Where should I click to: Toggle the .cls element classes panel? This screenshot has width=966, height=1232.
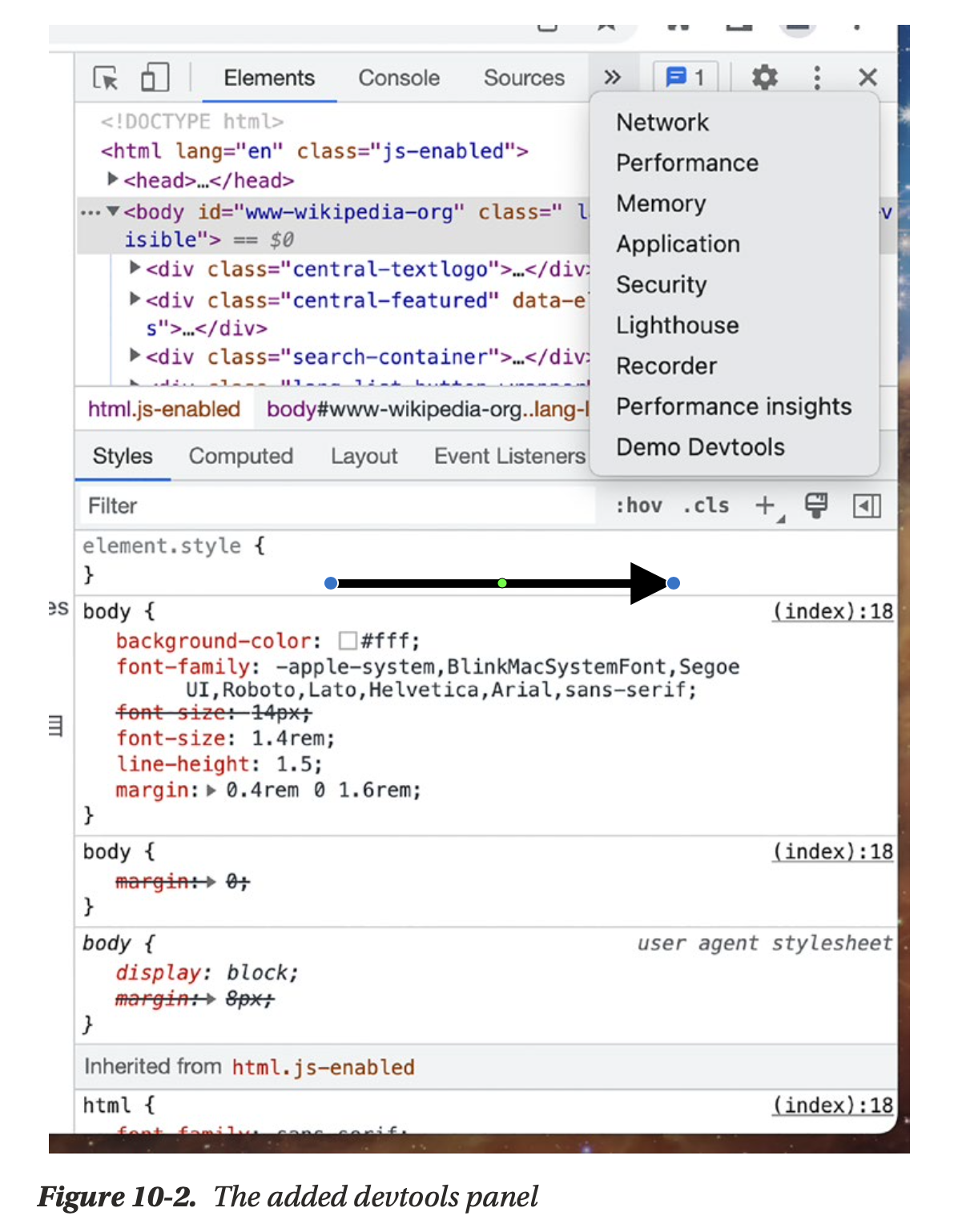pyautogui.click(x=706, y=505)
